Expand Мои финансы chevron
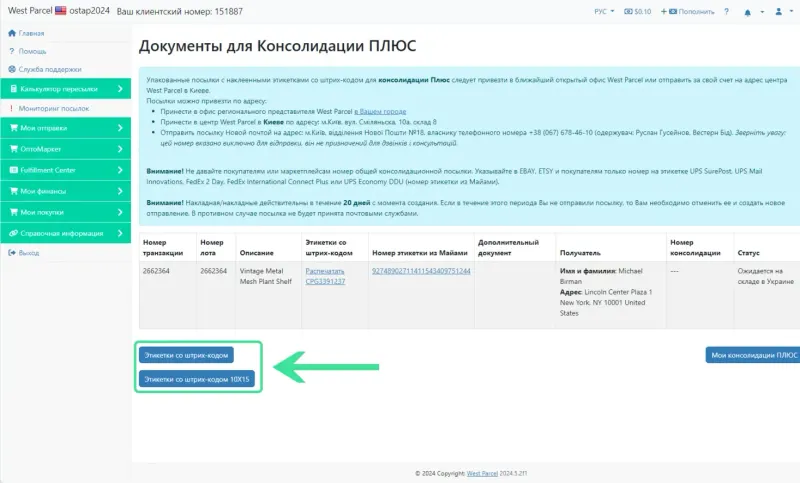The height and width of the screenshot is (483, 800). [120, 191]
